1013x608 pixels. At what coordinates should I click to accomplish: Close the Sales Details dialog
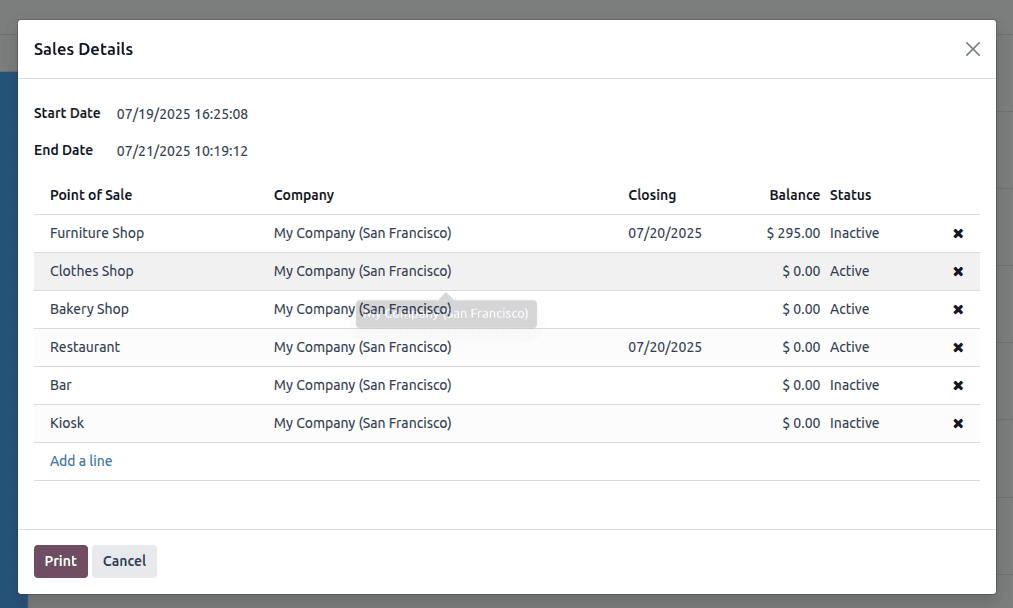pyautogui.click(x=972, y=48)
